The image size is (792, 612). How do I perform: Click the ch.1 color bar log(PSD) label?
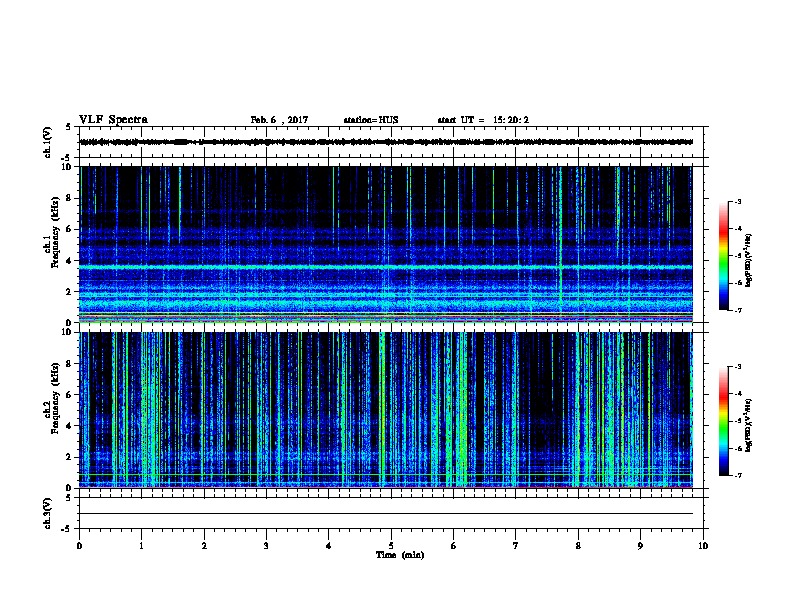tap(749, 261)
